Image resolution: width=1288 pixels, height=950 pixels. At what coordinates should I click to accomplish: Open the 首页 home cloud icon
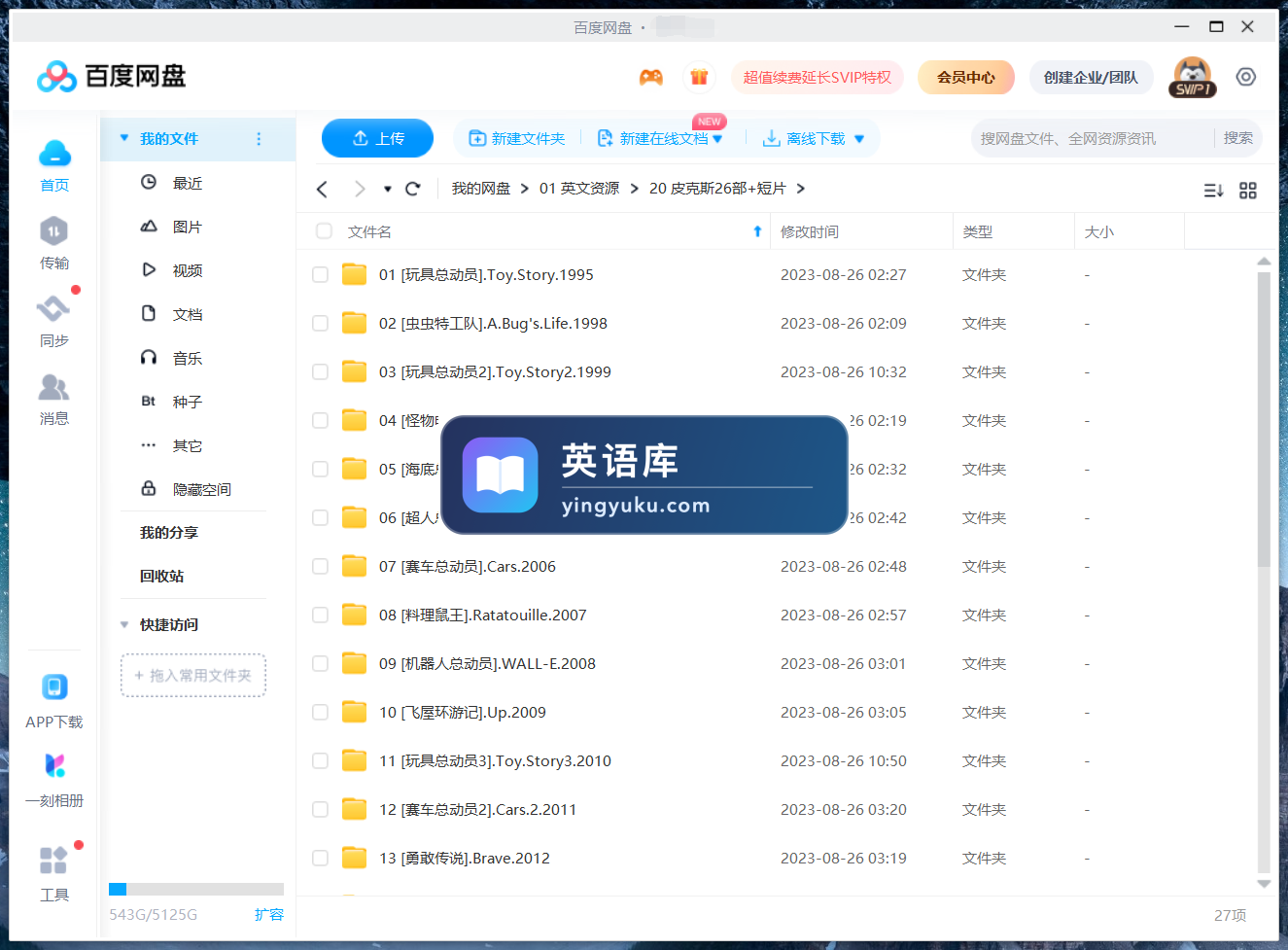coord(54,154)
